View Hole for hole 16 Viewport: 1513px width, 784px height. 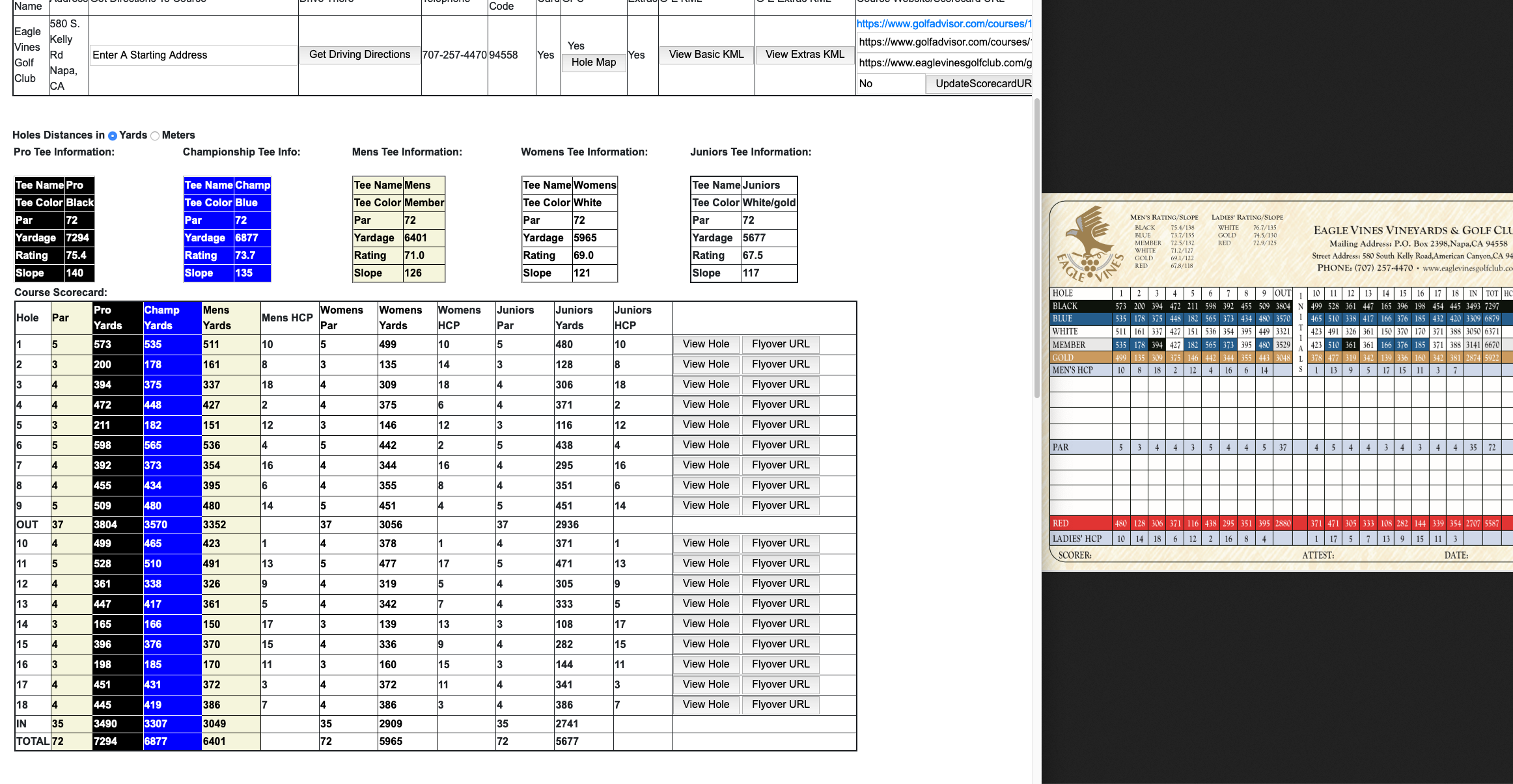706,664
